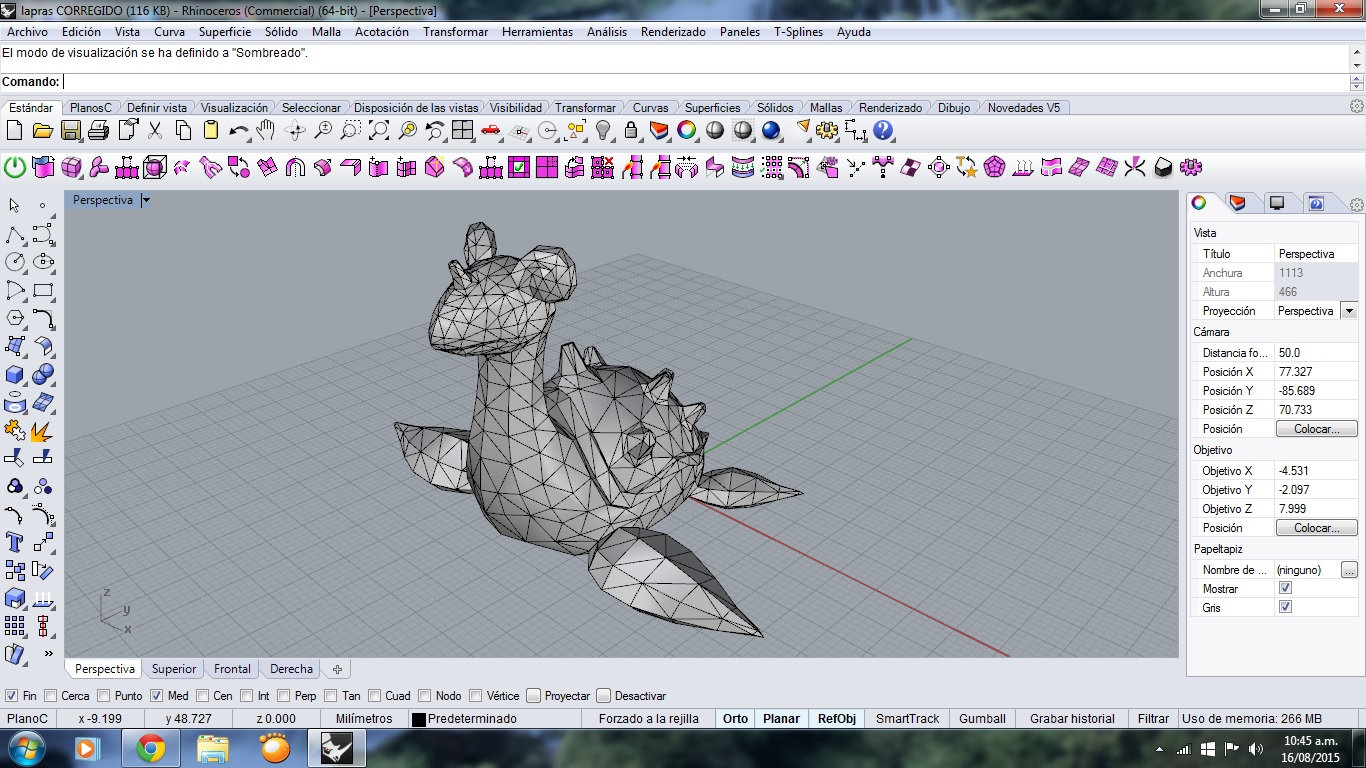
Task: Click the New document icon
Action: pos(14,130)
